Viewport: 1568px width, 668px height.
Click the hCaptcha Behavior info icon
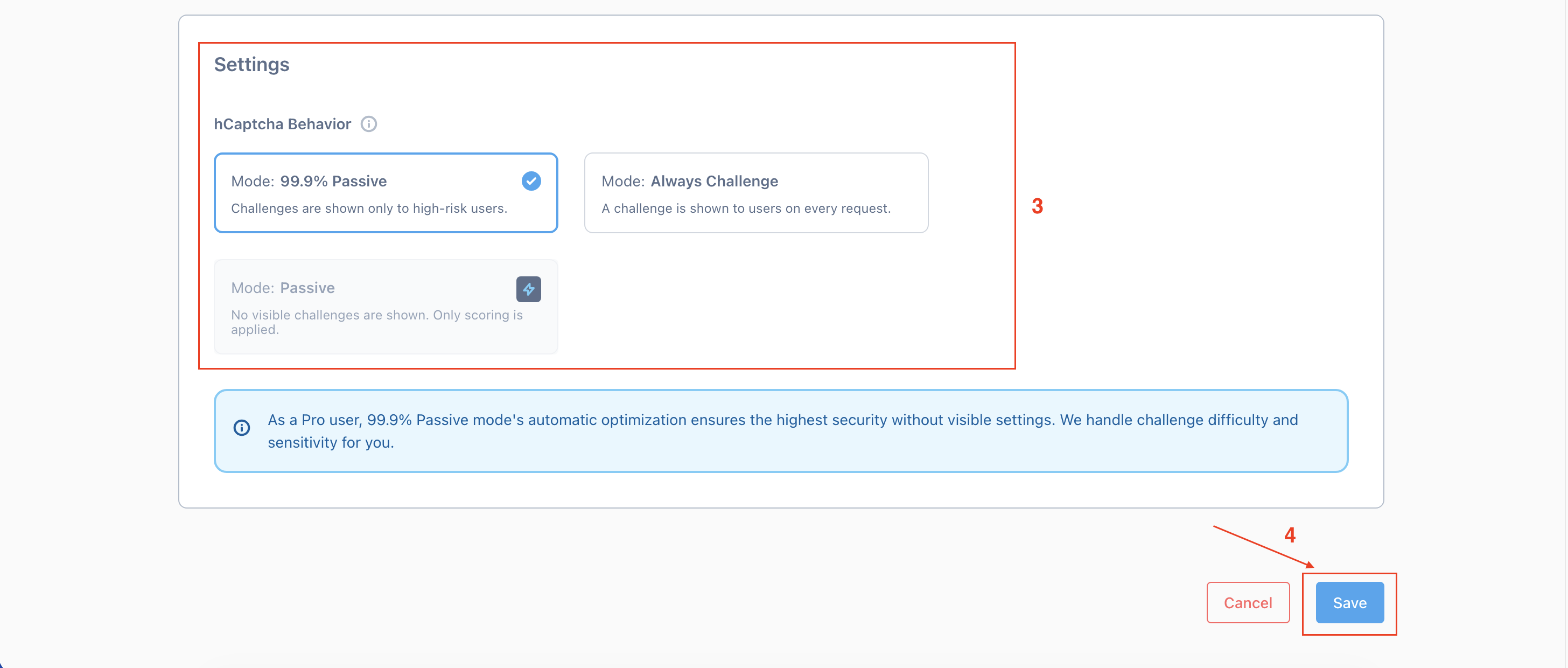click(368, 124)
